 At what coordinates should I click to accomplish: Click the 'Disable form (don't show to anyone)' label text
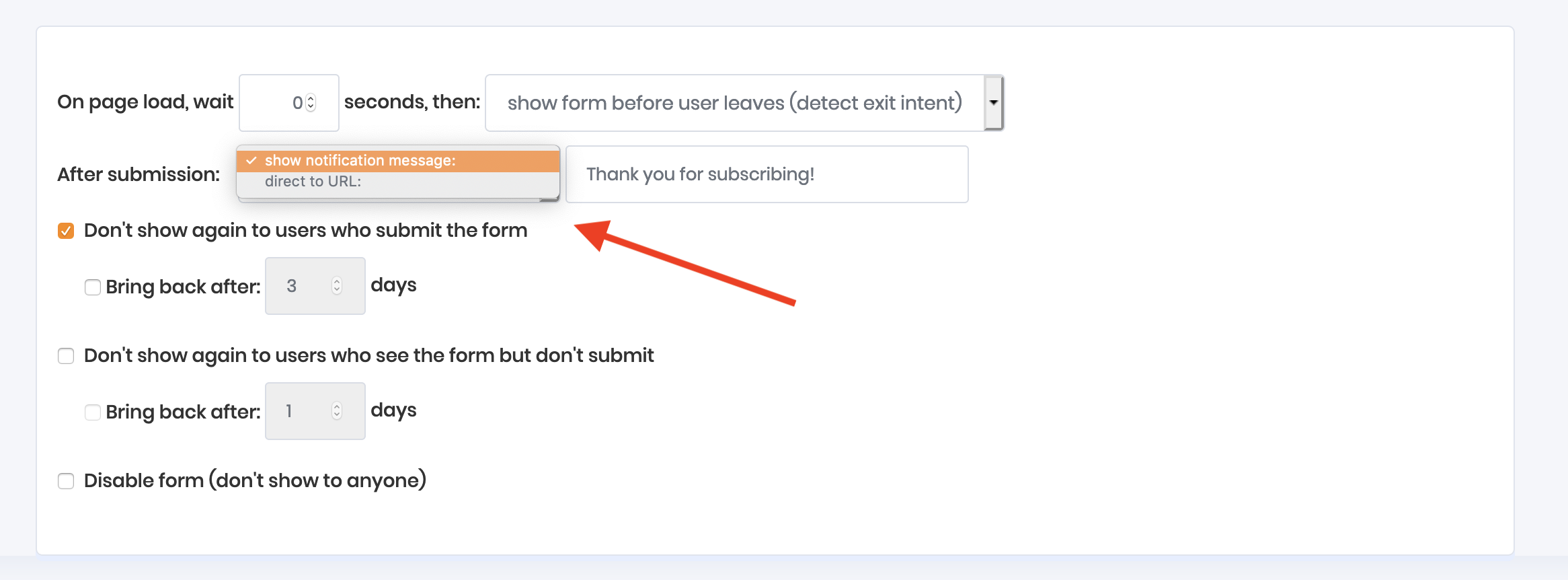click(255, 480)
